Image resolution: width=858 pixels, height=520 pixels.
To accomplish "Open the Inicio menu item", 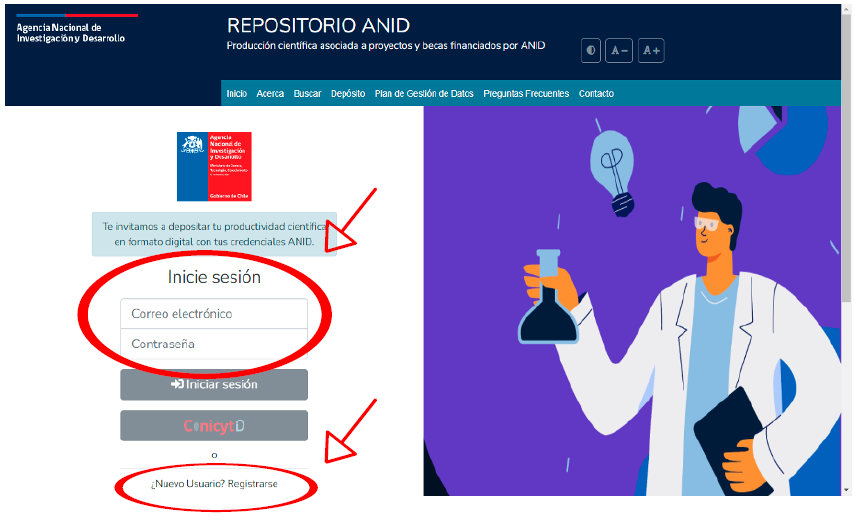I will [x=237, y=94].
